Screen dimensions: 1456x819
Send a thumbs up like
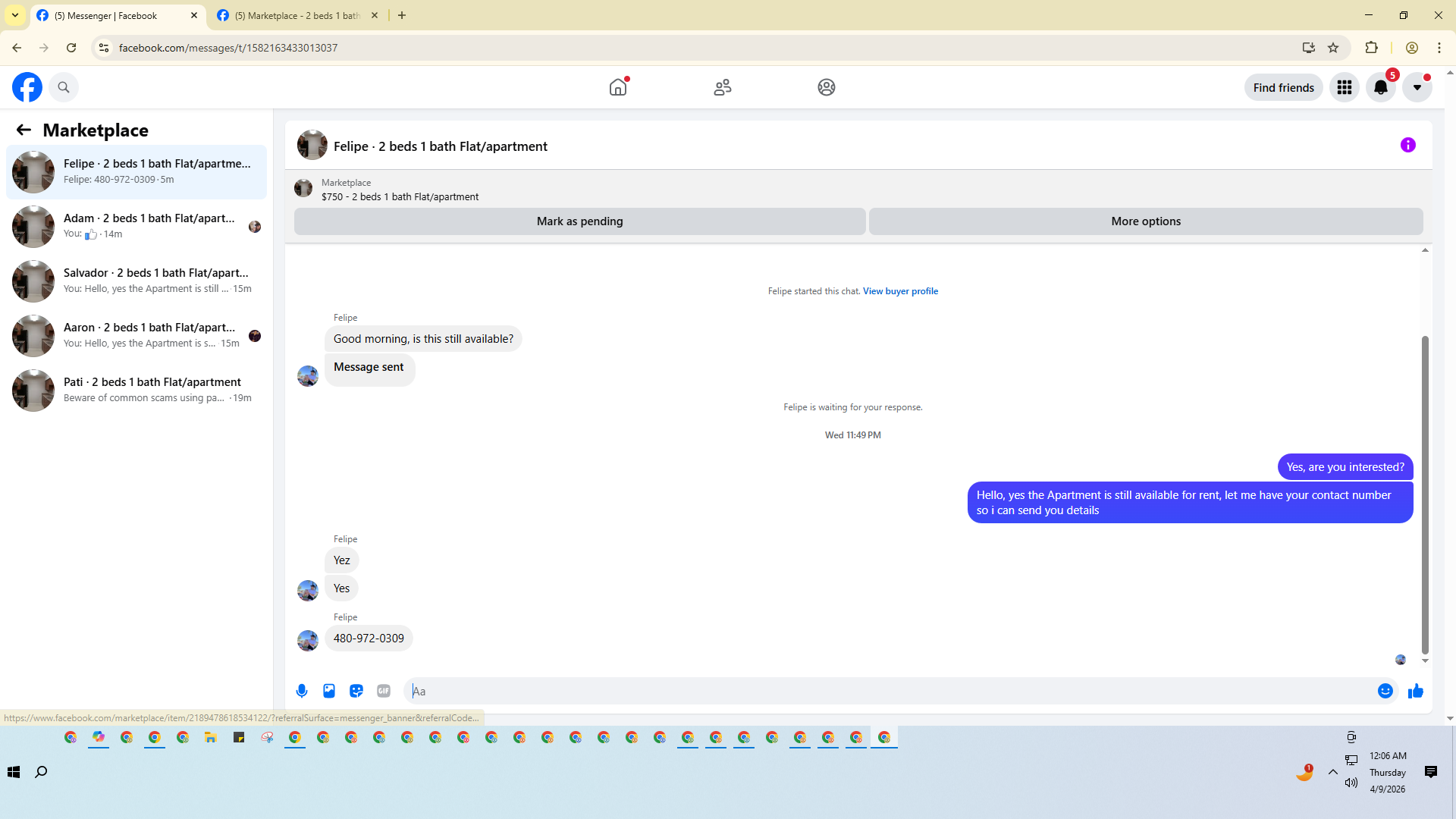[1415, 691]
